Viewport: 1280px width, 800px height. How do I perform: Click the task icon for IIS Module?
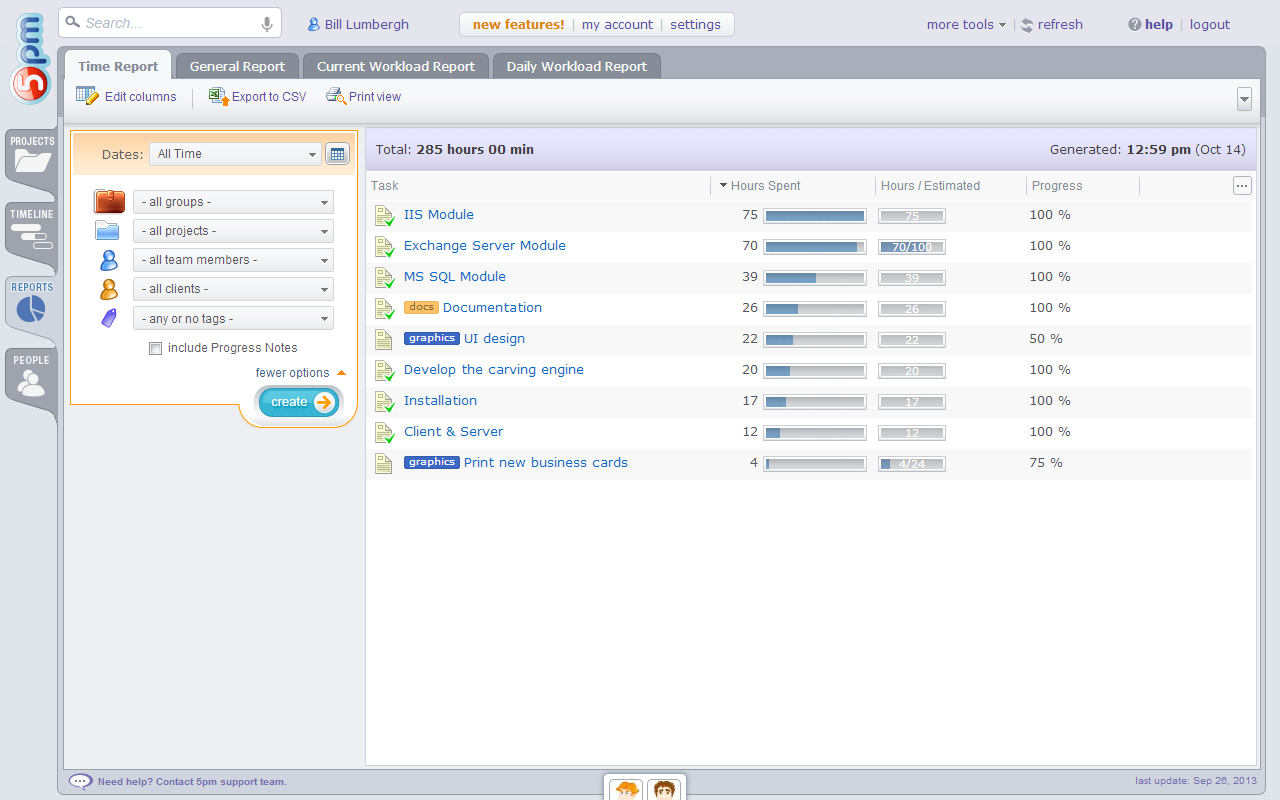(384, 215)
